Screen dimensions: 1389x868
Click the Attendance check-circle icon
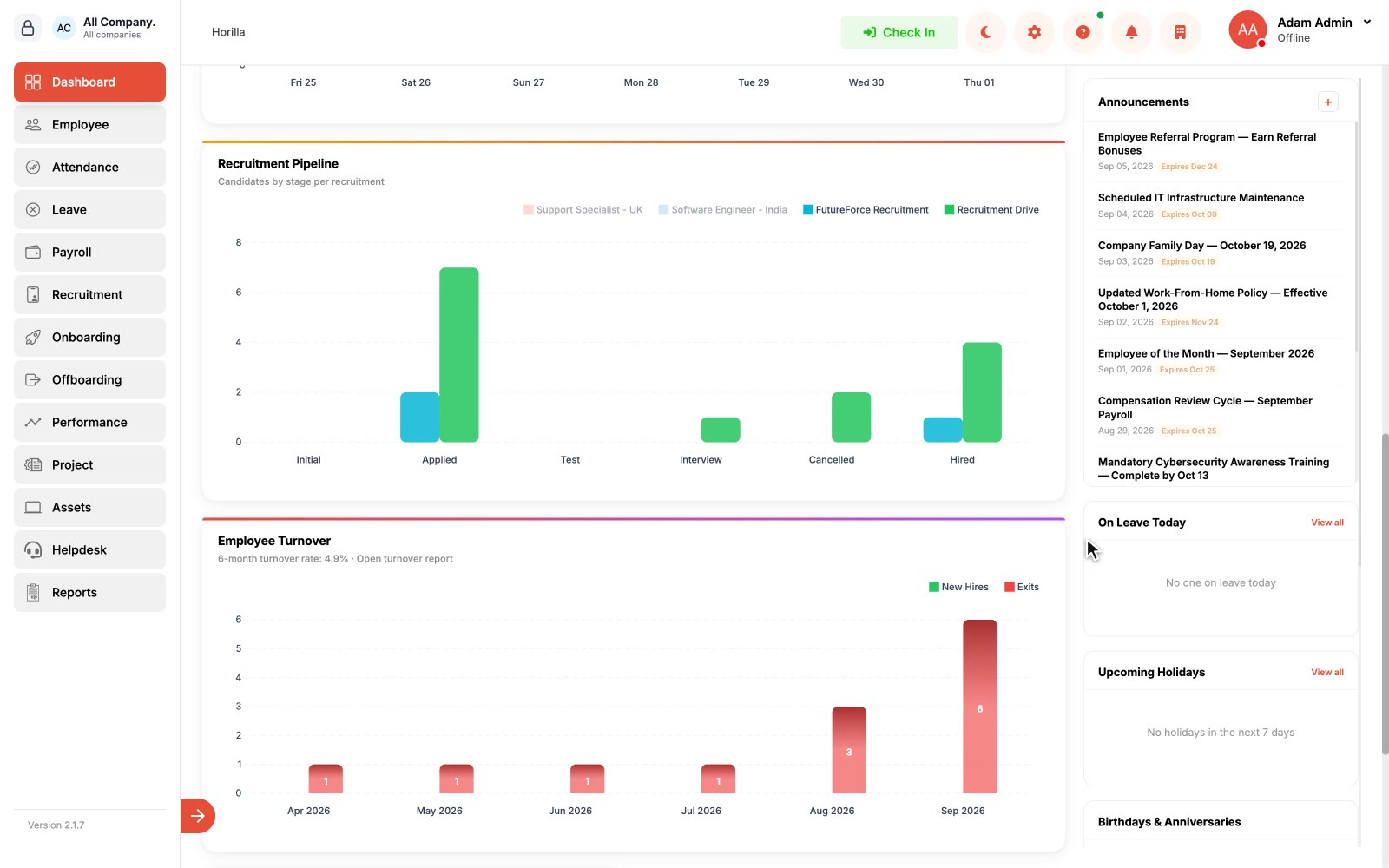point(33,167)
